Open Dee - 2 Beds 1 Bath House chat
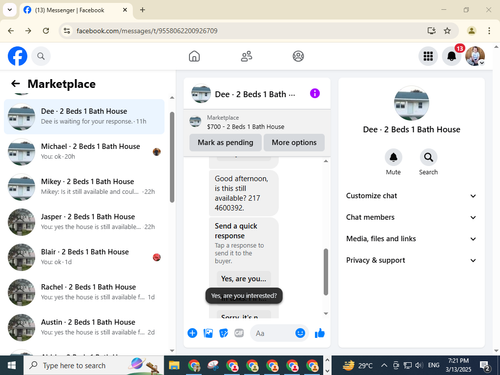The width and height of the screenshot is (500, 375). click(x=84, y=116)
